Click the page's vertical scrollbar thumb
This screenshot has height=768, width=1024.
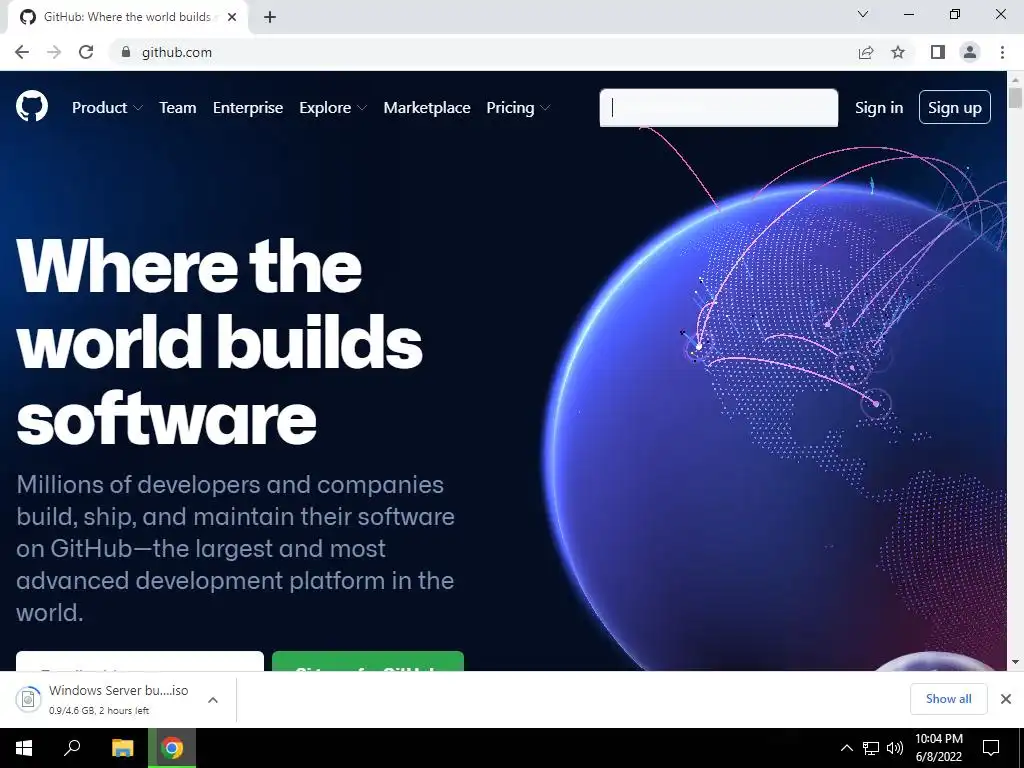click(1015, 97)
